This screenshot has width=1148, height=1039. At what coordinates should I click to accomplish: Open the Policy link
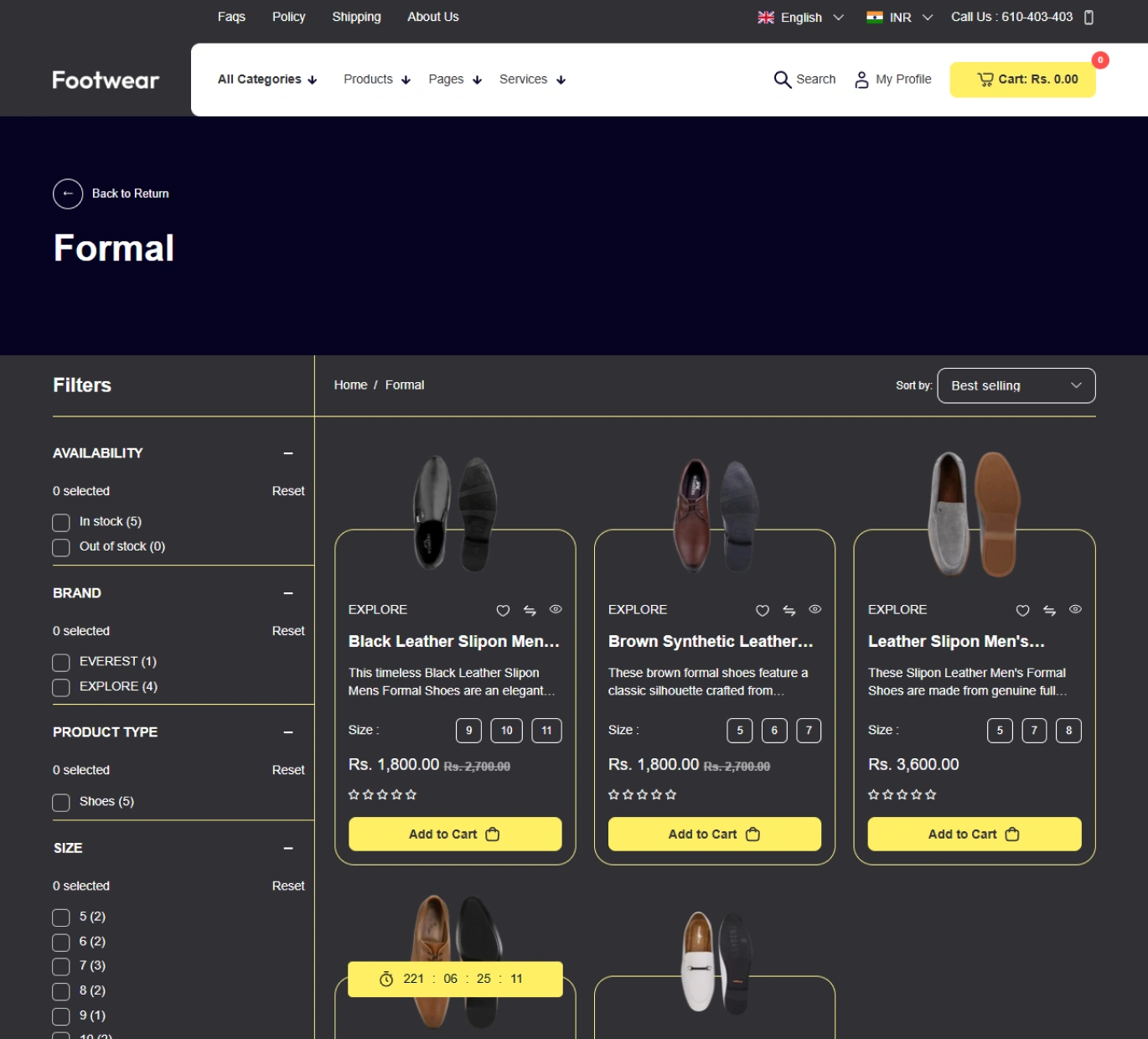pos(288,17)
